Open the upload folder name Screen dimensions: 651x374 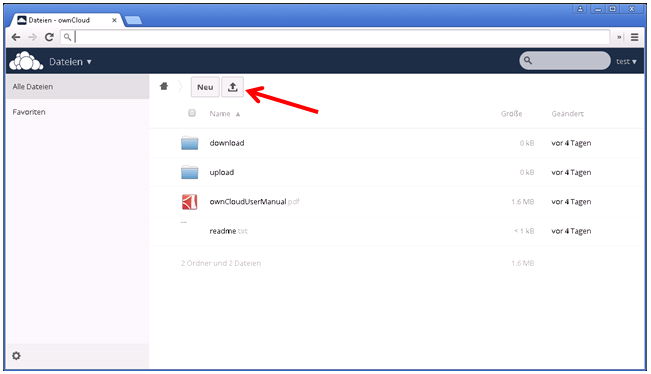(222, 172)
